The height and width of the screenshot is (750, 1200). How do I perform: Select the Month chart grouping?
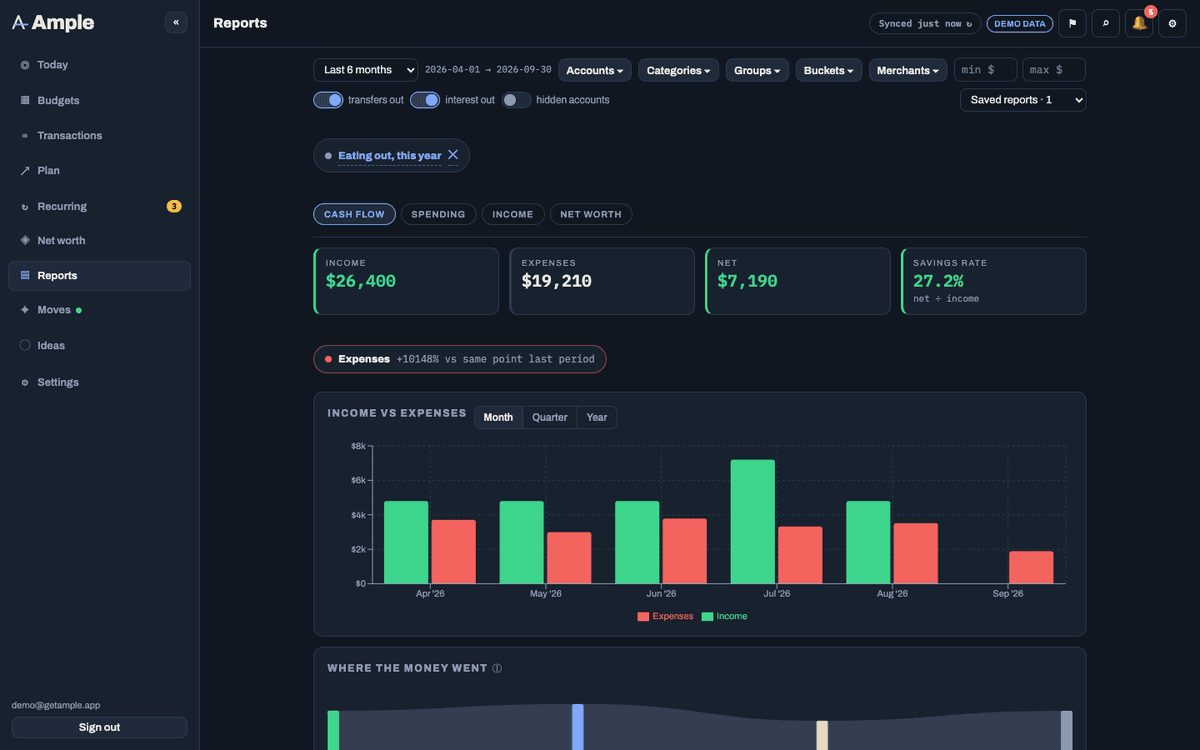coord(498,417)
